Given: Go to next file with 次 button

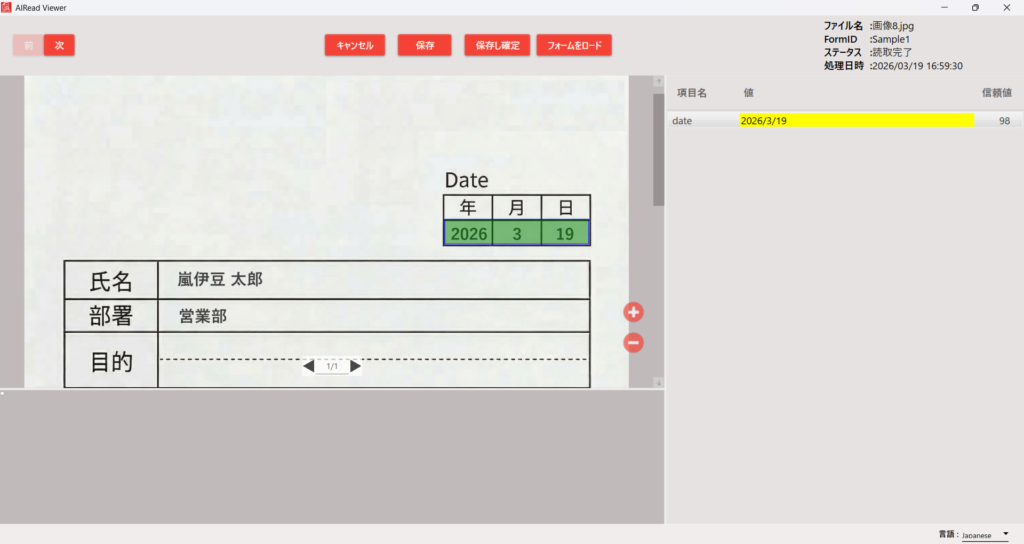Looking at the screenshot, I should coord(59,46).
